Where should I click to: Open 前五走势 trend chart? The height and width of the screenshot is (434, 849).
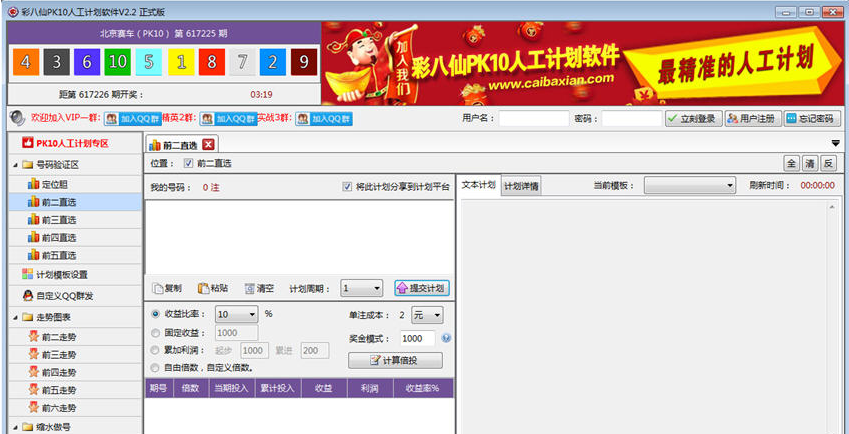click(76, 390)
